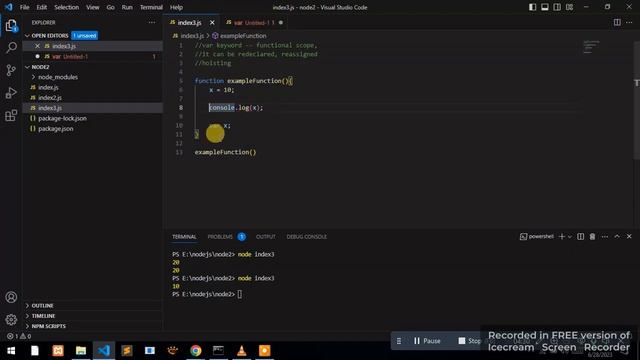The width and height of the screenshot is (640, 360).
Task: Open the Run menu
Action: (x=127, y=7)
